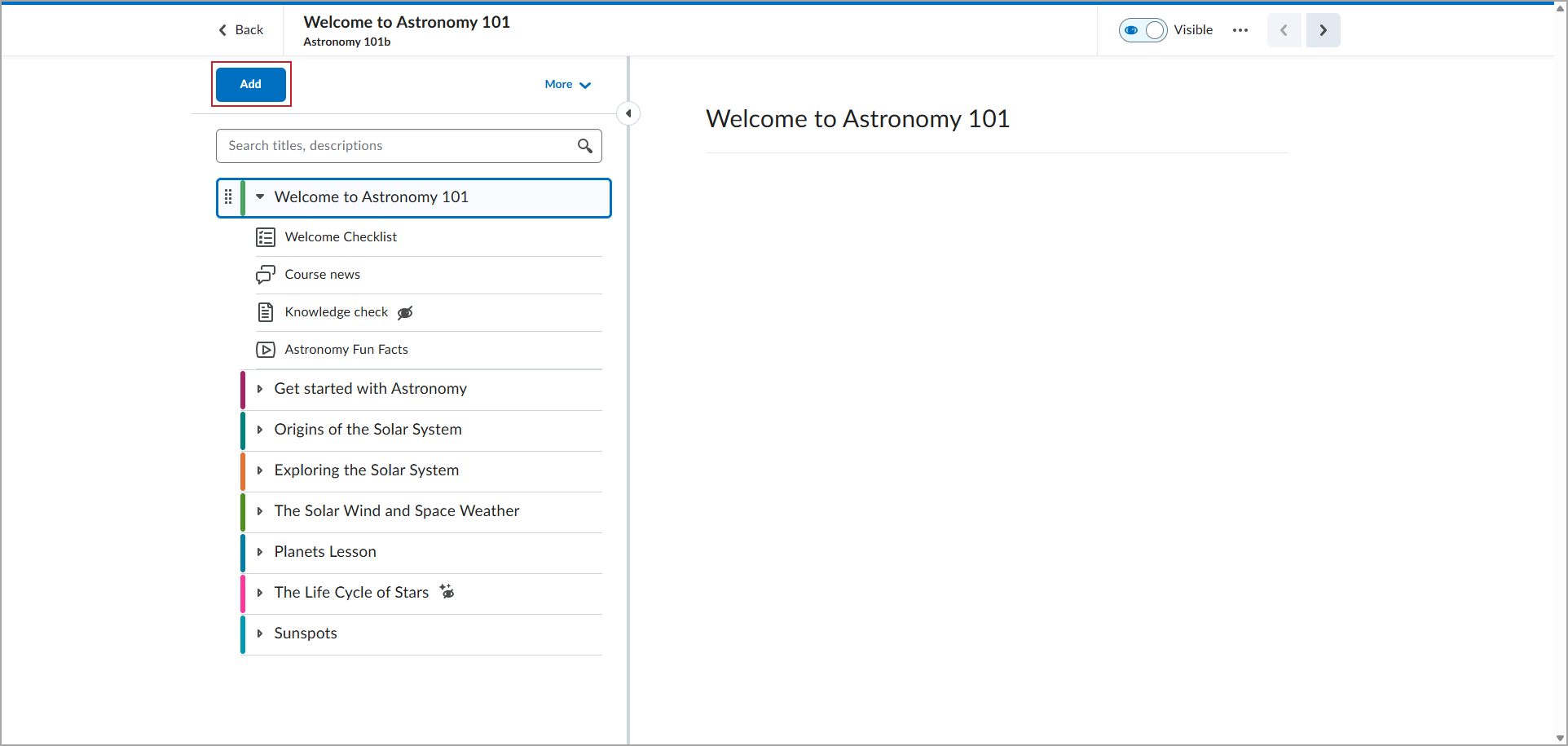Image resolution: width=1568 pixels, height=746 pixels.
Task: Select Origins of the Solar System module
Action: [368, 430]
